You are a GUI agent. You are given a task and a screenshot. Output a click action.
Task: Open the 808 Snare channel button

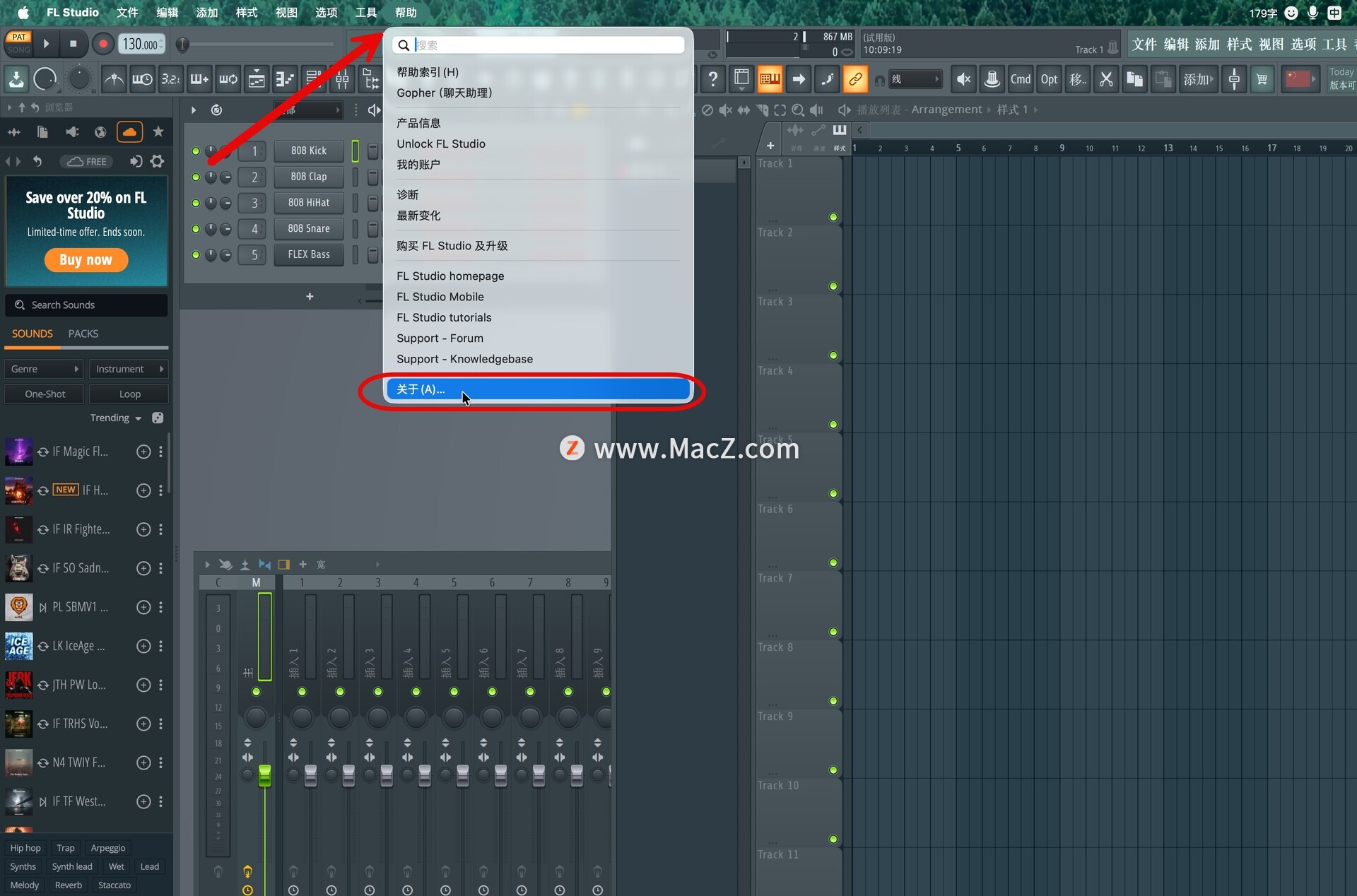309,229
